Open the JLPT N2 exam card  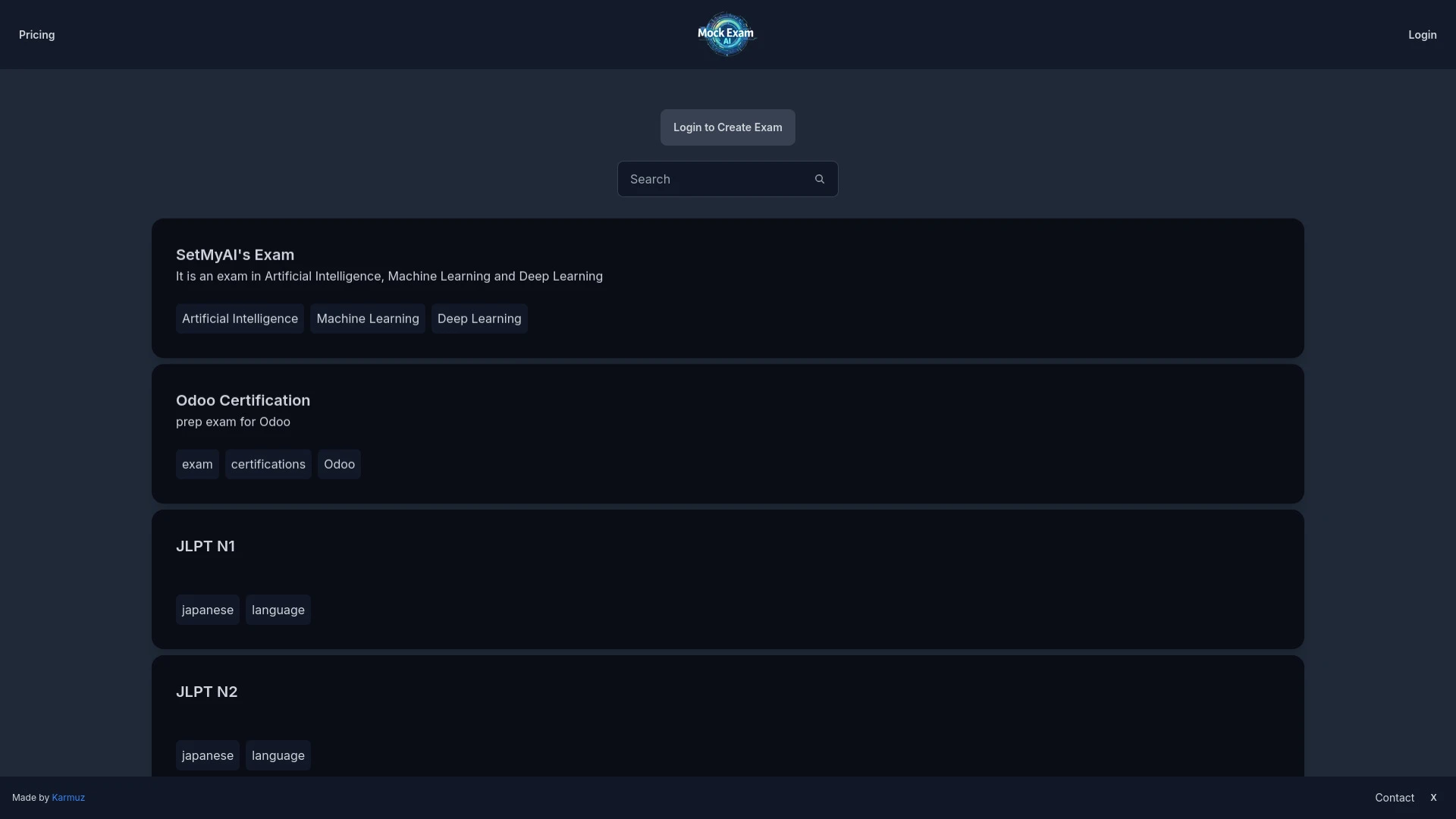point(206,691)
